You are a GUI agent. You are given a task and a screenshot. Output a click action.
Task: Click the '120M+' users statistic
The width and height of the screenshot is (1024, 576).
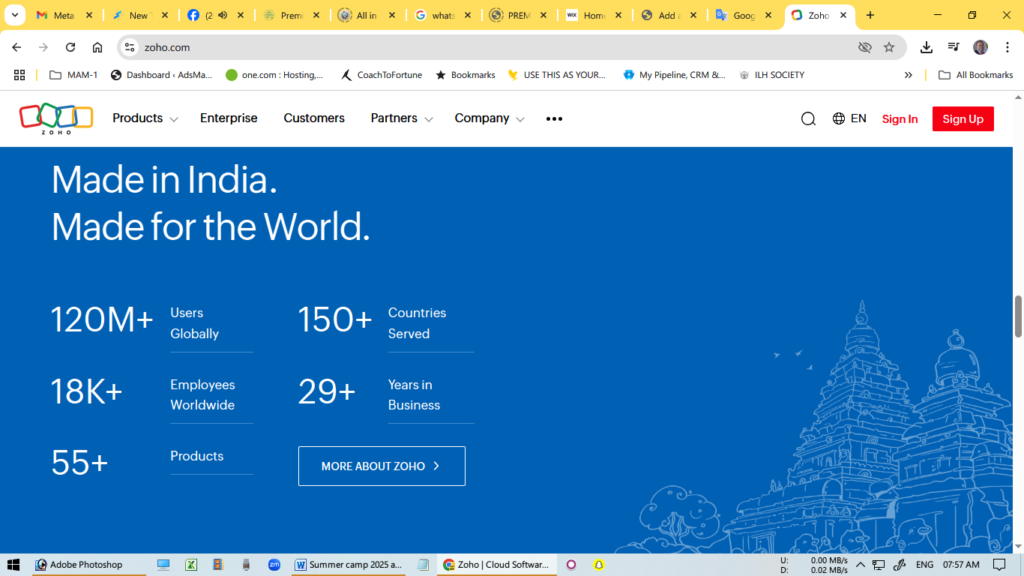(102, 320)
